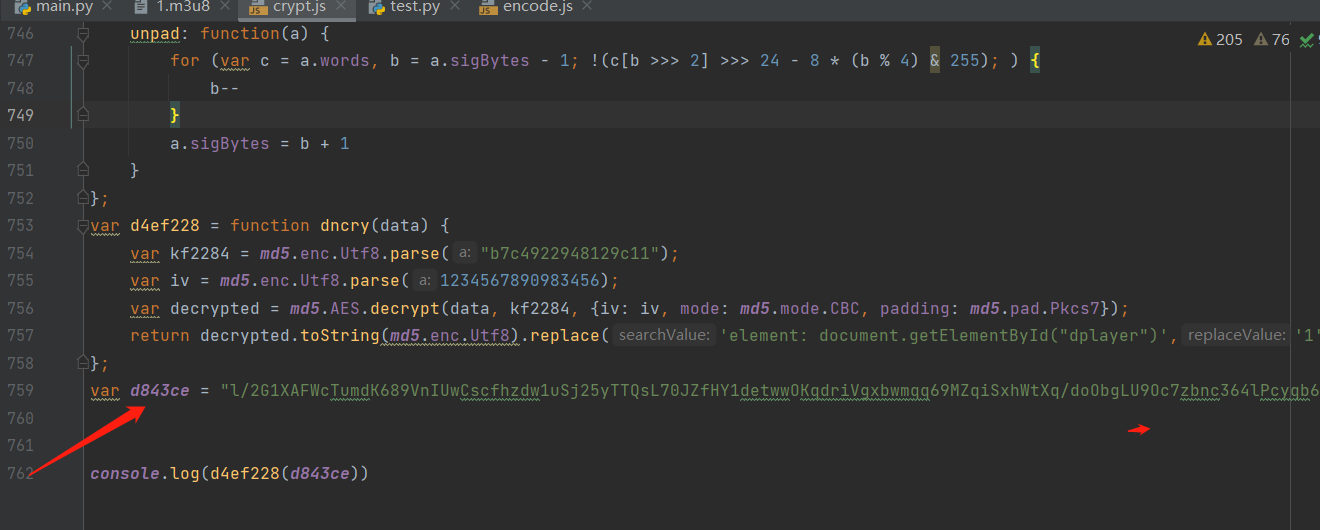The image size is (1320, 530).
Task: Switch to the test.py tab
Action: pos(412,7)
